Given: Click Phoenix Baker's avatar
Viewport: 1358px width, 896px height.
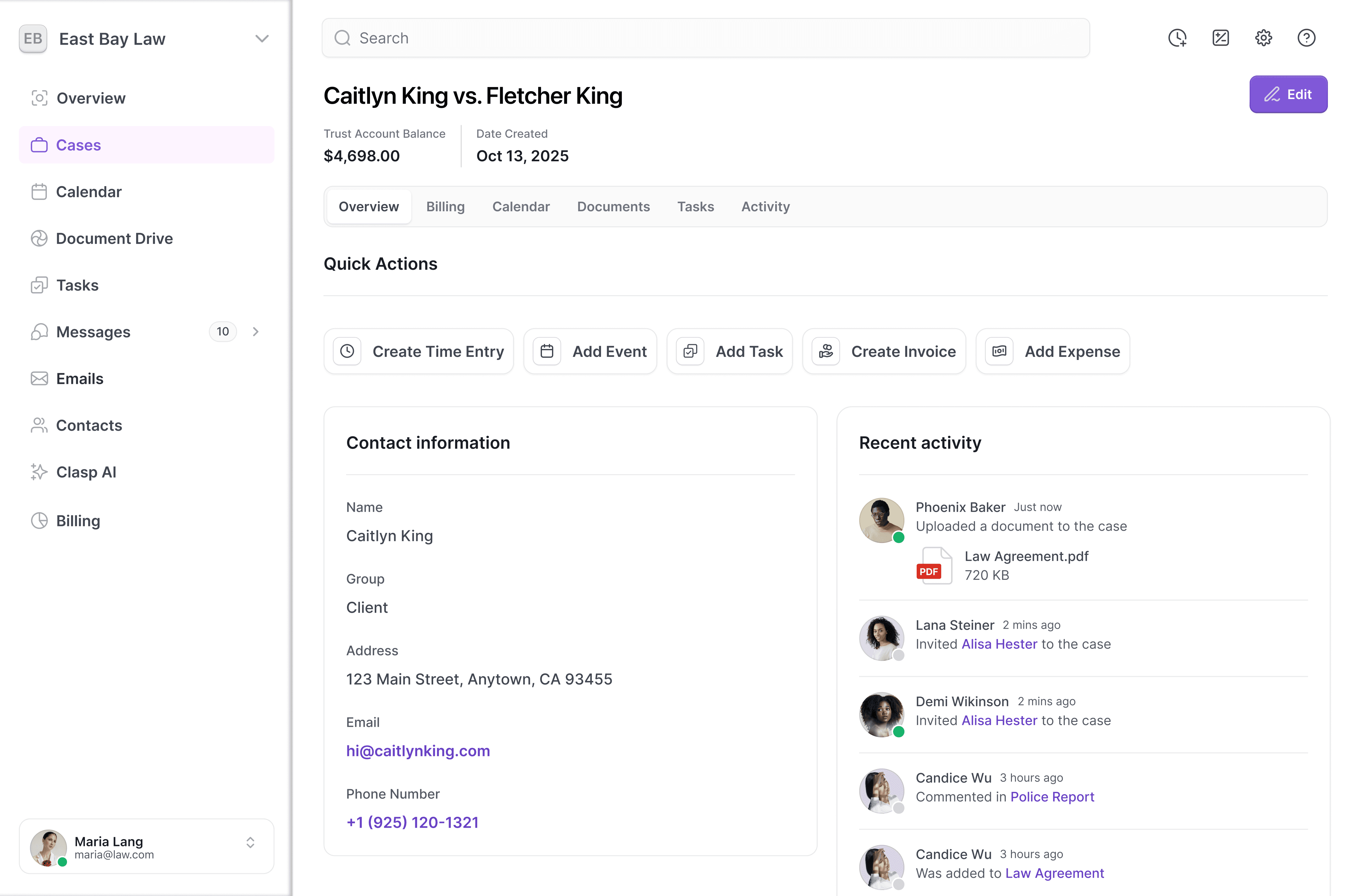Looking at the screenshot, I should [x=881, y=521].
